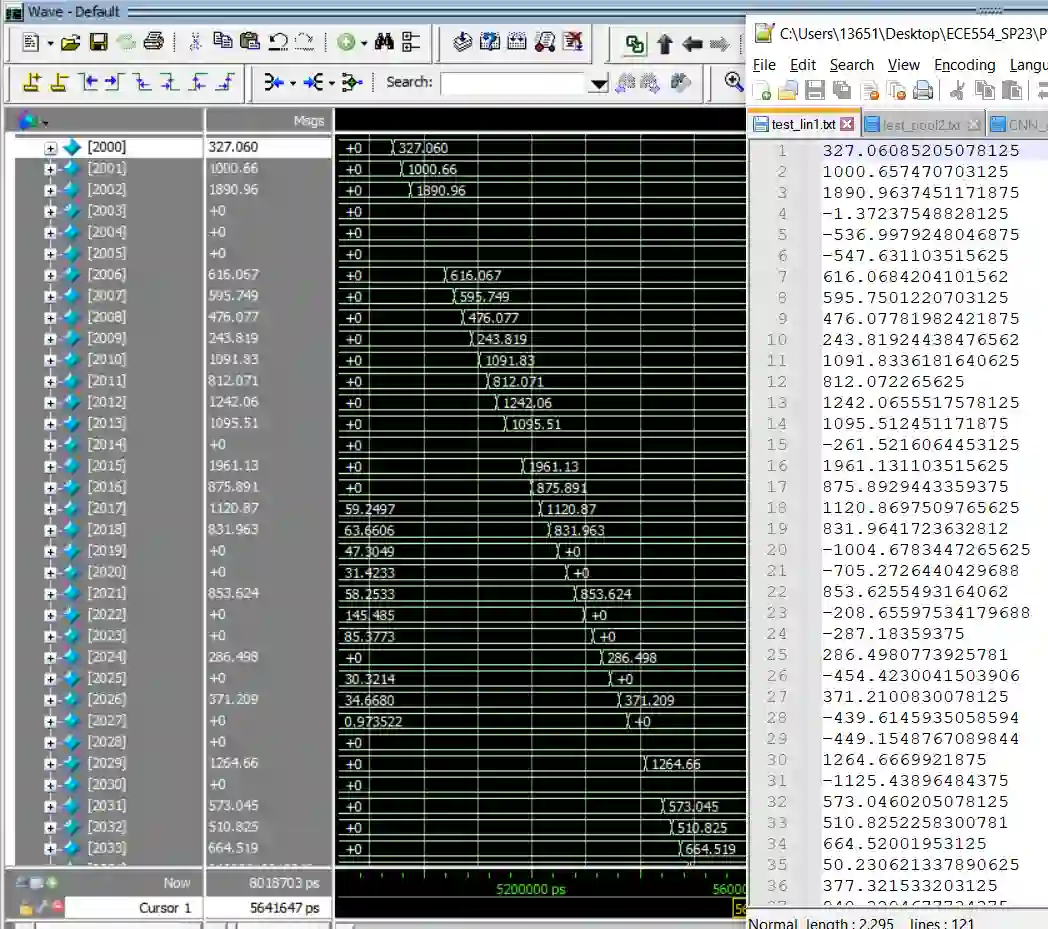Close the test_lin1.txt tab
This screenshot has height=929, width=1048.
pos(846,125)
